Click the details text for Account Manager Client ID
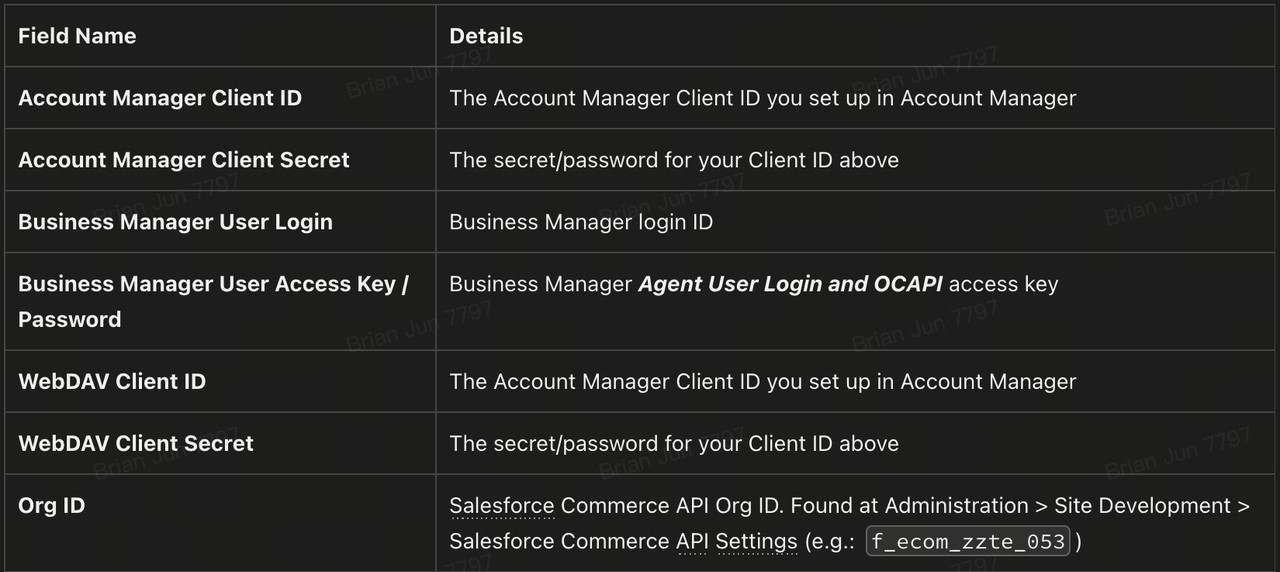Screen dimensions: 1280x572 click(762, 98)
